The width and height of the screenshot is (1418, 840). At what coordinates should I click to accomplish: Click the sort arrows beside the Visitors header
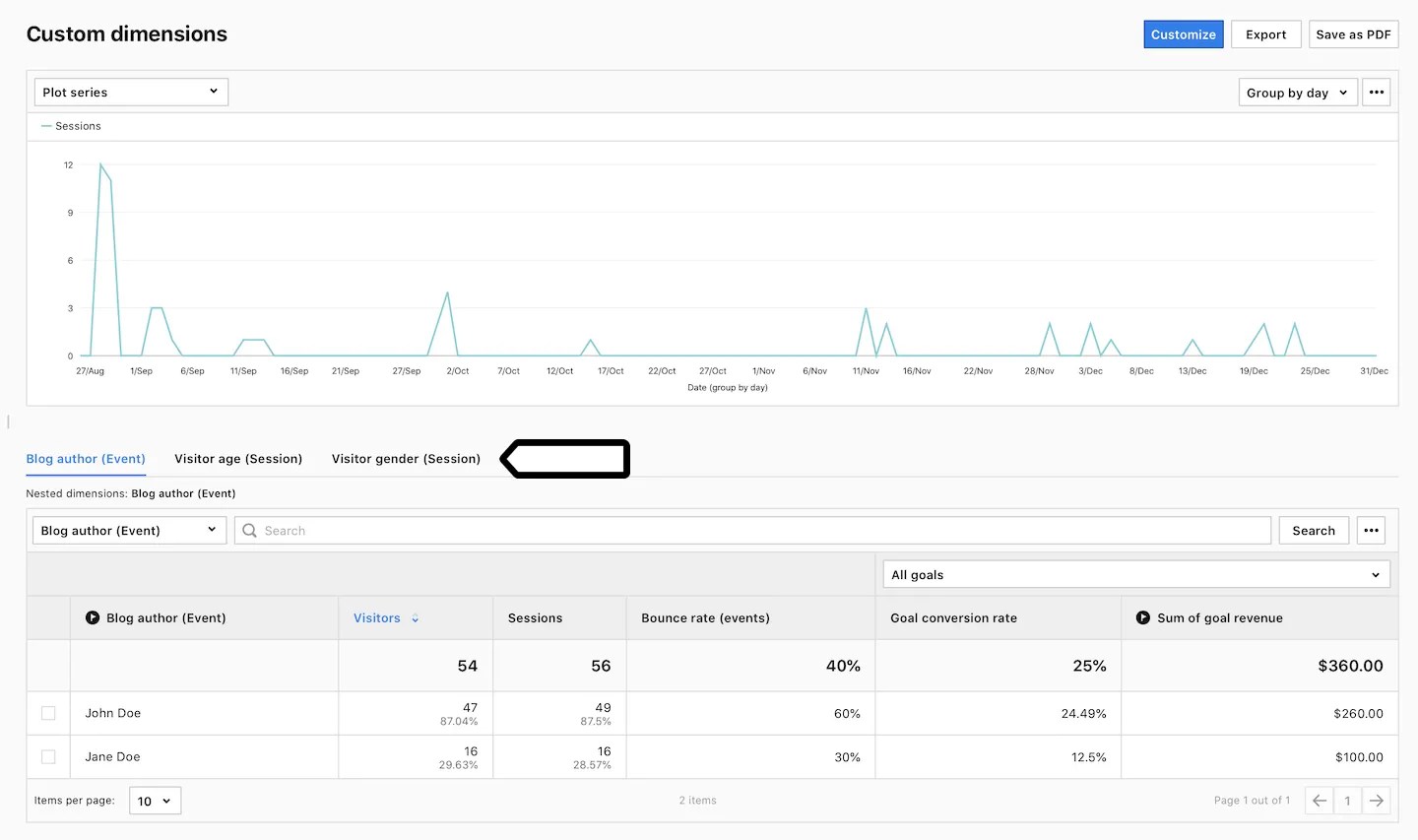pos(413,617)
